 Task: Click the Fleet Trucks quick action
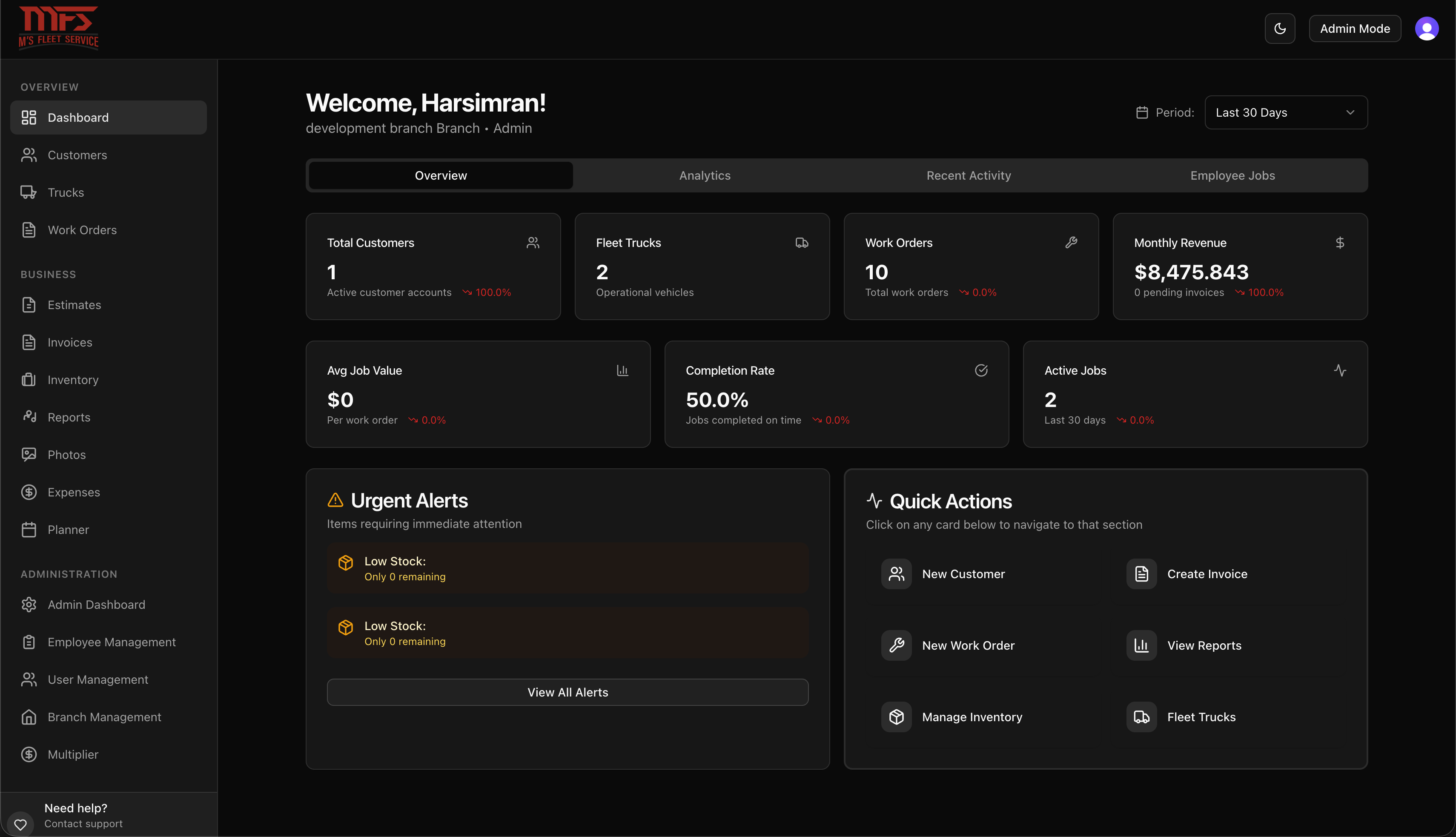tap(1228, 717)
